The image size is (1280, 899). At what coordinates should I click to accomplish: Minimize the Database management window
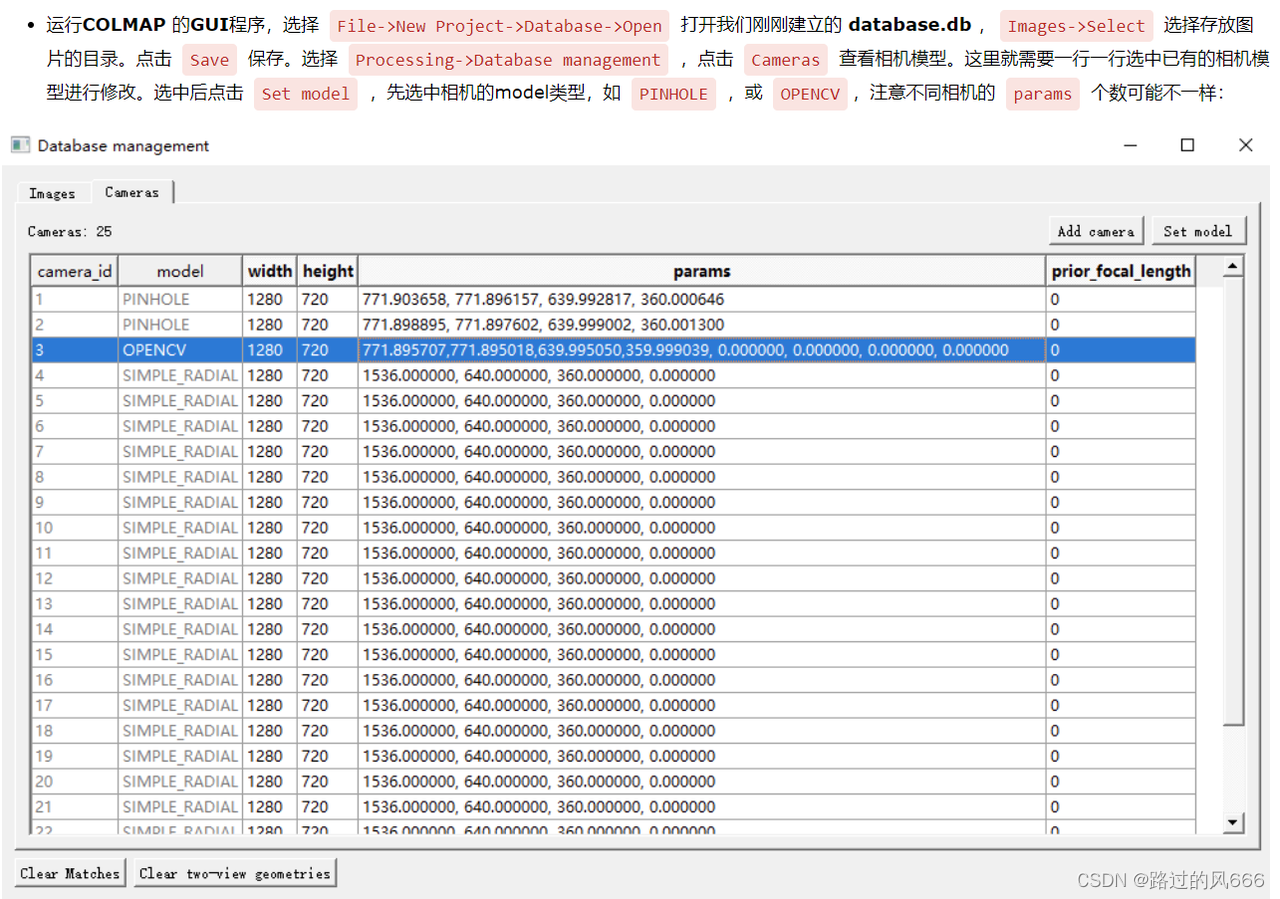1130,145
